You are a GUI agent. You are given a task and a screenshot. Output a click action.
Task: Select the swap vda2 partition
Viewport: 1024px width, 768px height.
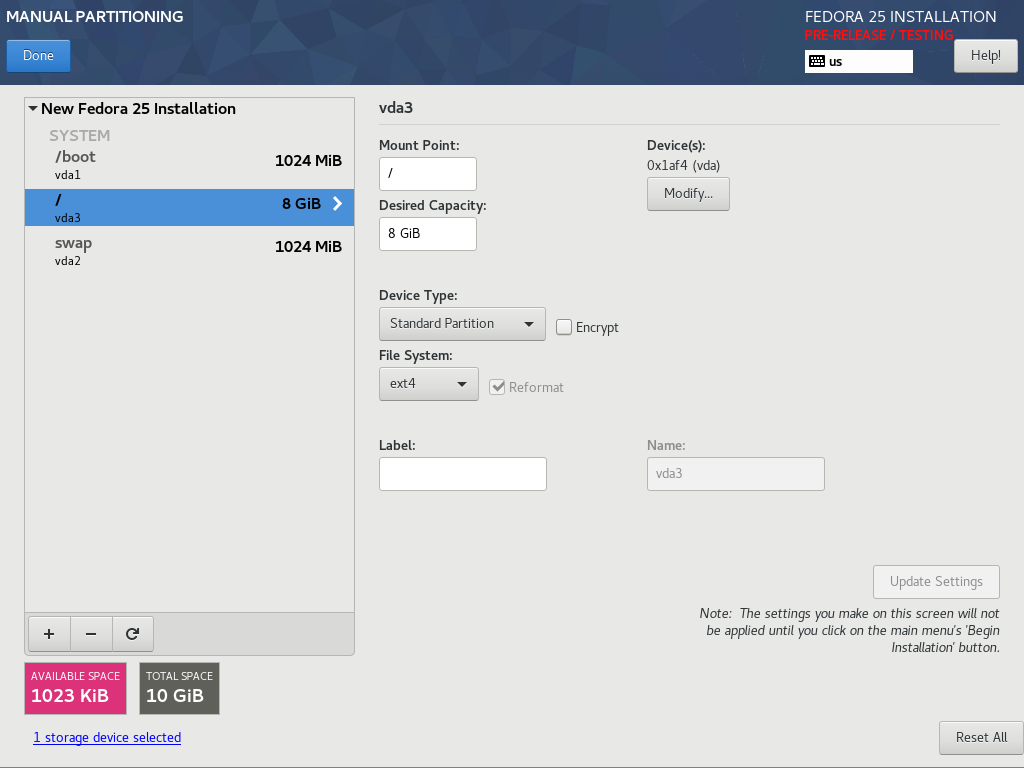[189, 251]
